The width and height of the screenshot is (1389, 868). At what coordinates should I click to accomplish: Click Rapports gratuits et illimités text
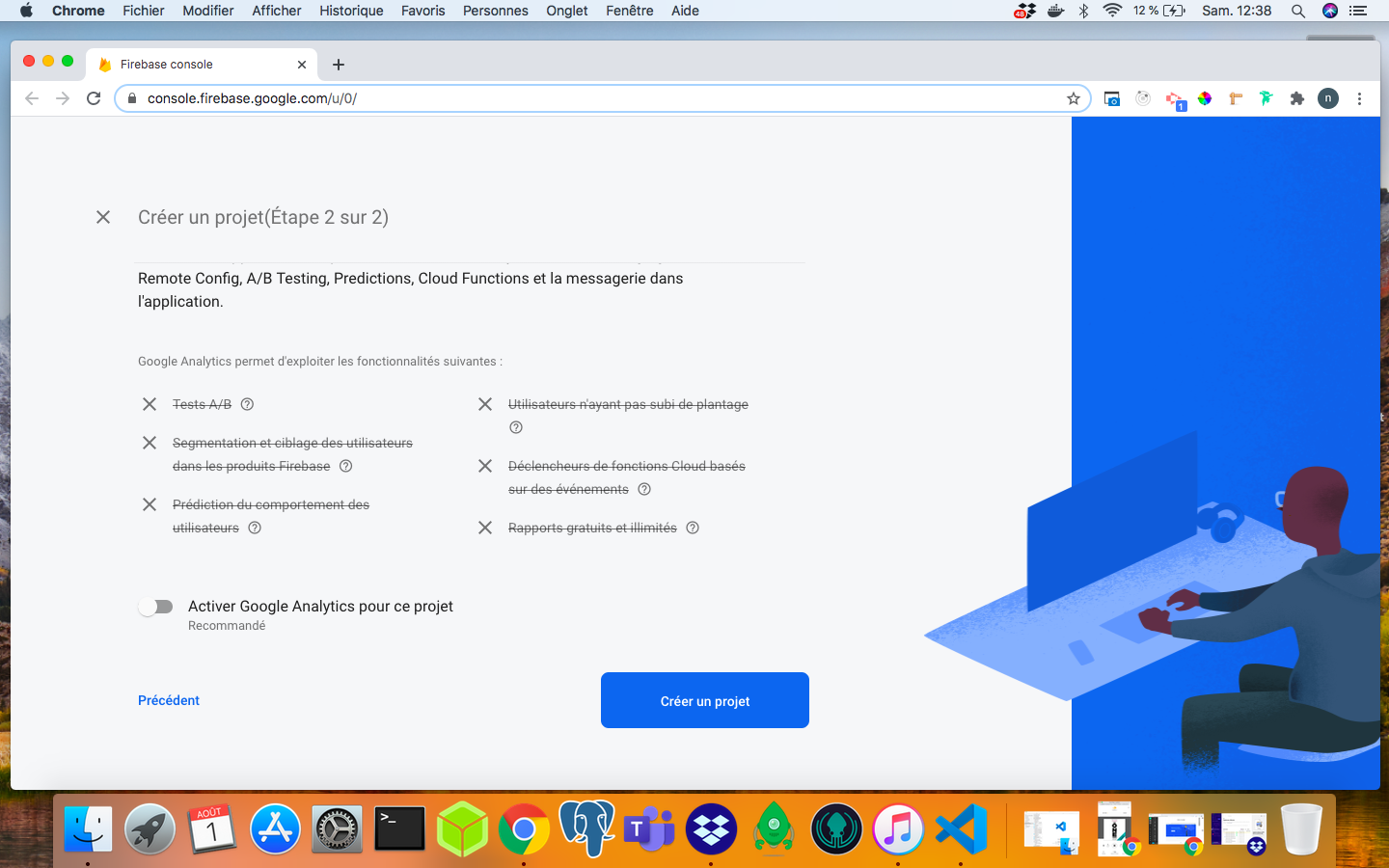(x=592, y=528)
